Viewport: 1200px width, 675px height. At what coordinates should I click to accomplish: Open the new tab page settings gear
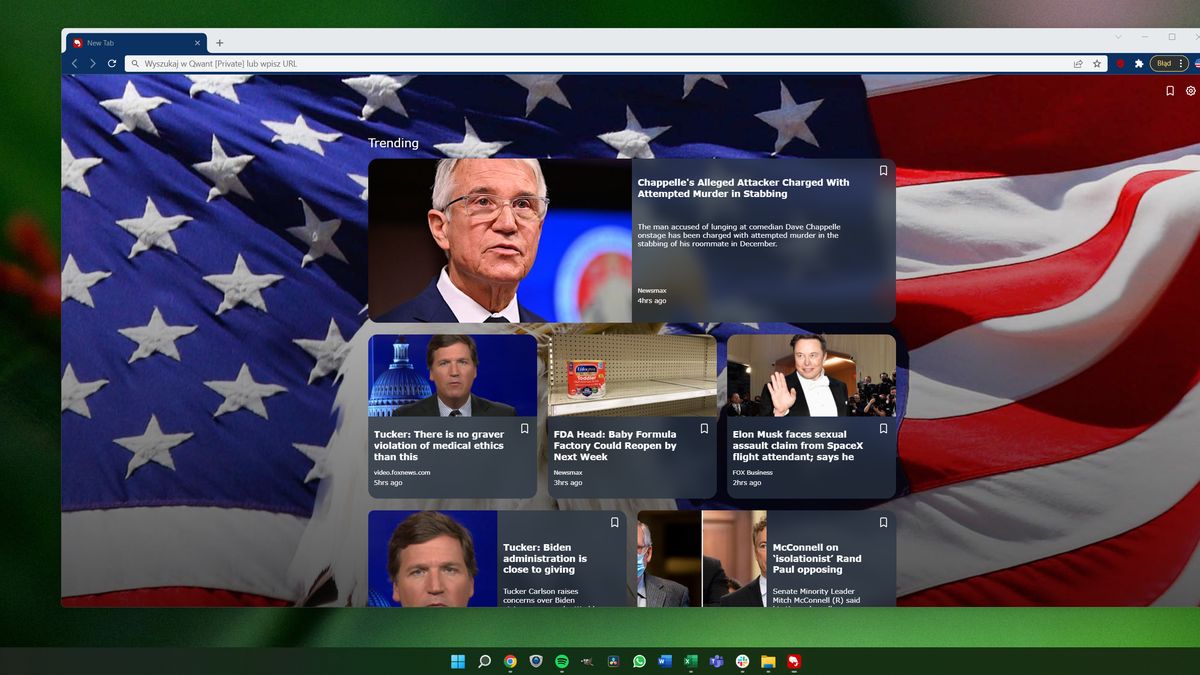point(1191,91)
